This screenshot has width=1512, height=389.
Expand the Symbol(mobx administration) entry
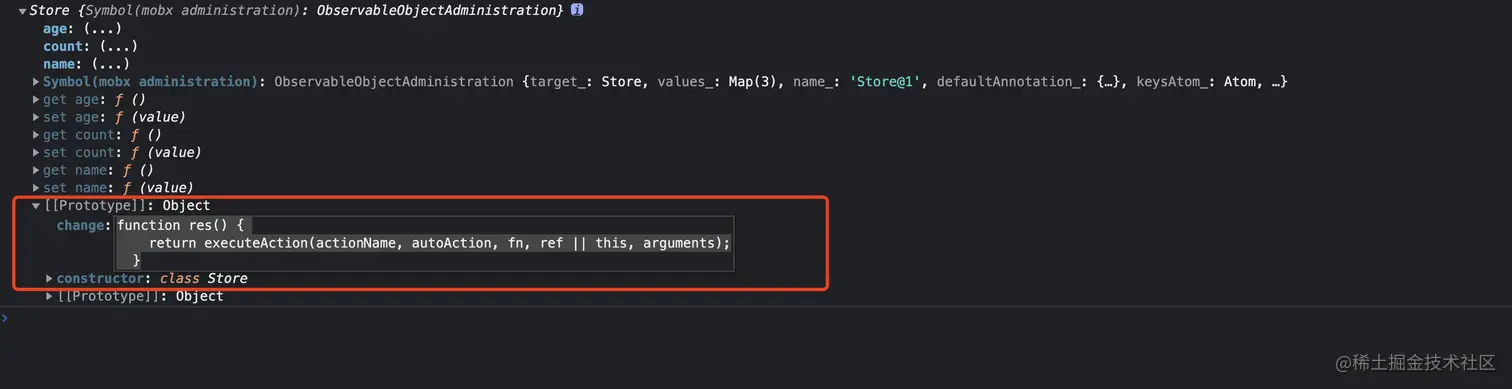[x=36, y=81]
